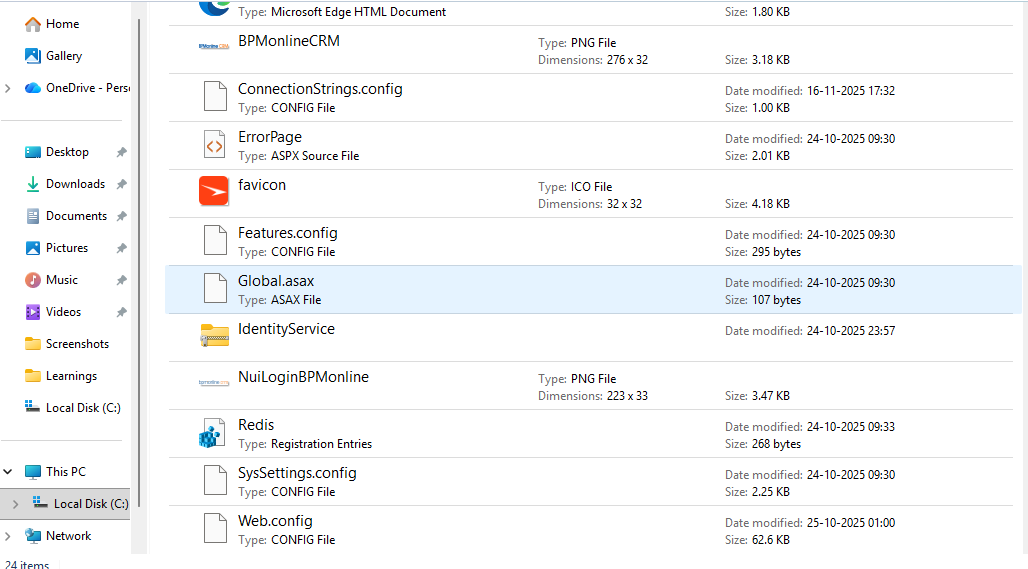Click the Home icon in sidebar
The width and height of the screenshot is (1028, 569).
coord(33,24)
